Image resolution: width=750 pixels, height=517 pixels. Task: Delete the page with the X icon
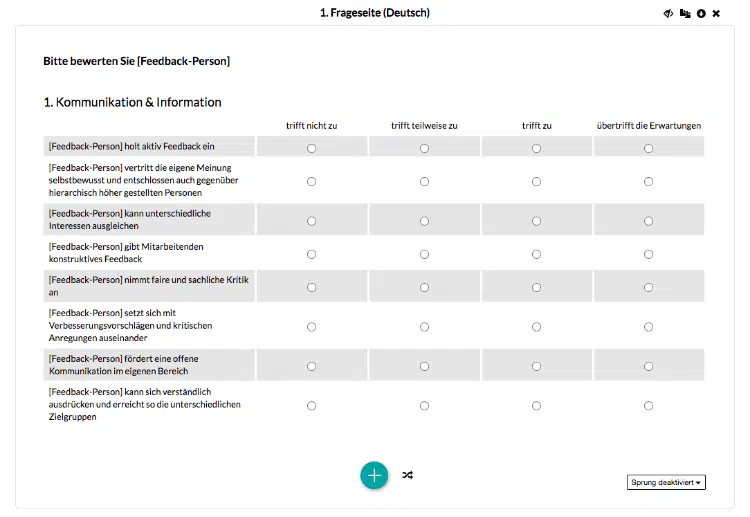pos(716,13)
